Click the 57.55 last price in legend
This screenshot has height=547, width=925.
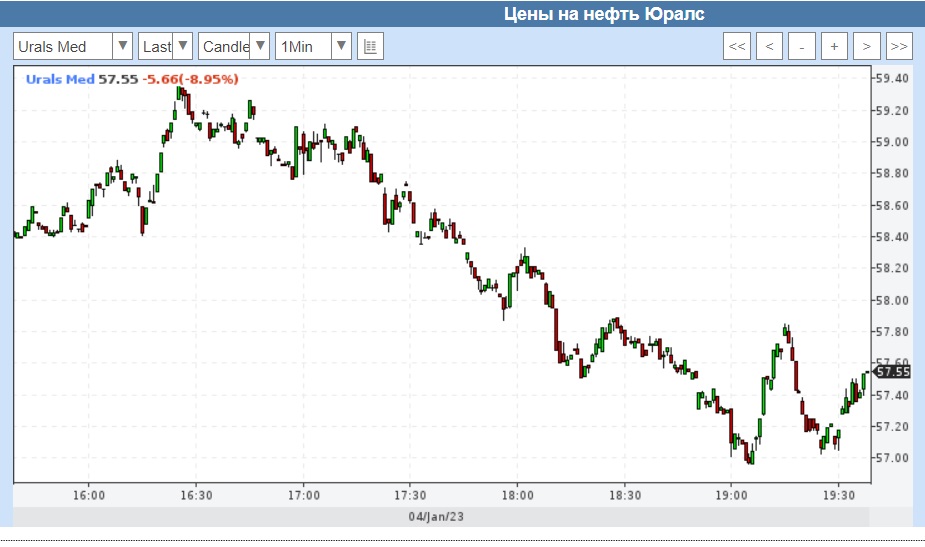click(118, 79)
